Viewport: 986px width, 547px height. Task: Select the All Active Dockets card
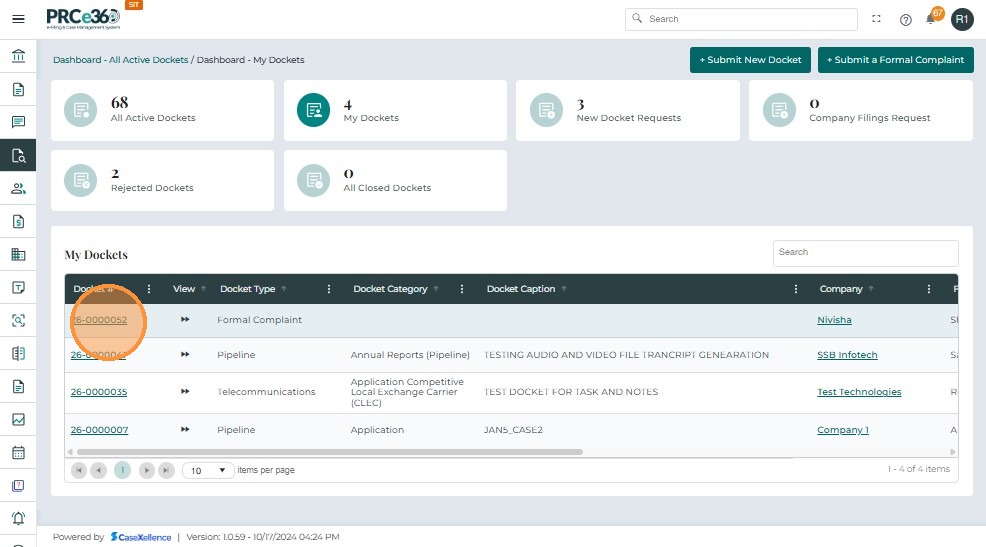pyautogui.click(x=162, y=110)
